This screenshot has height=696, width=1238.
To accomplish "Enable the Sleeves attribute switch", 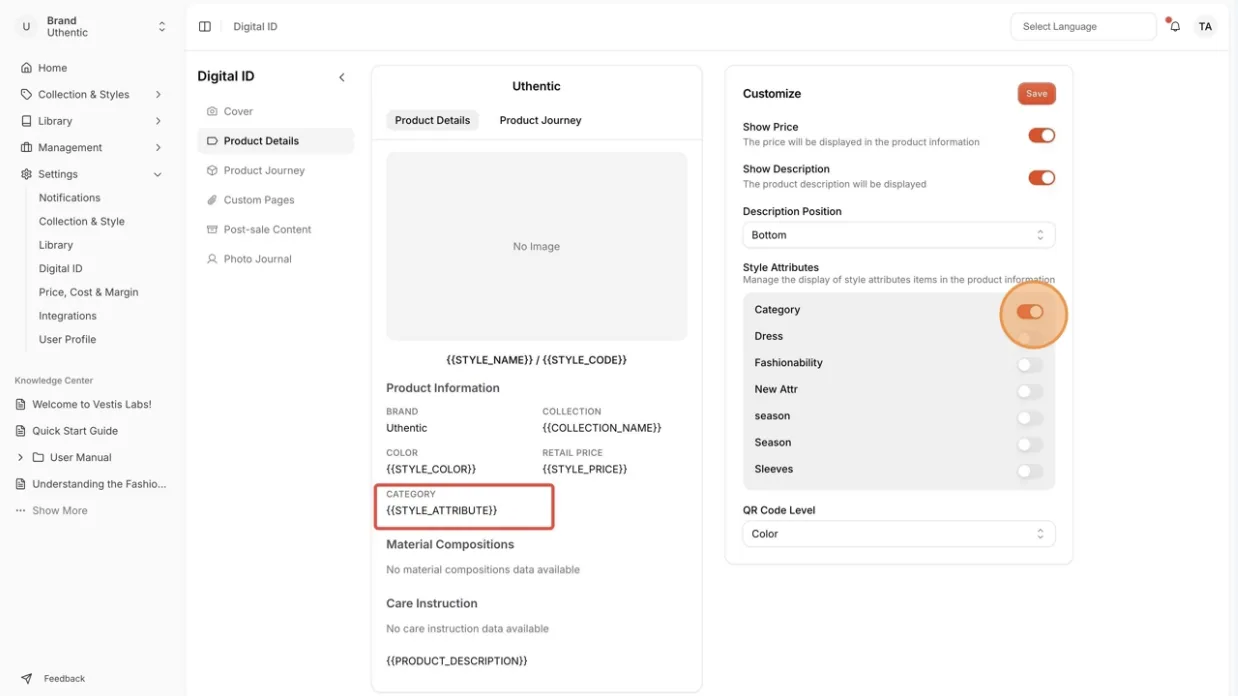I will click(x=1030, y=471).
